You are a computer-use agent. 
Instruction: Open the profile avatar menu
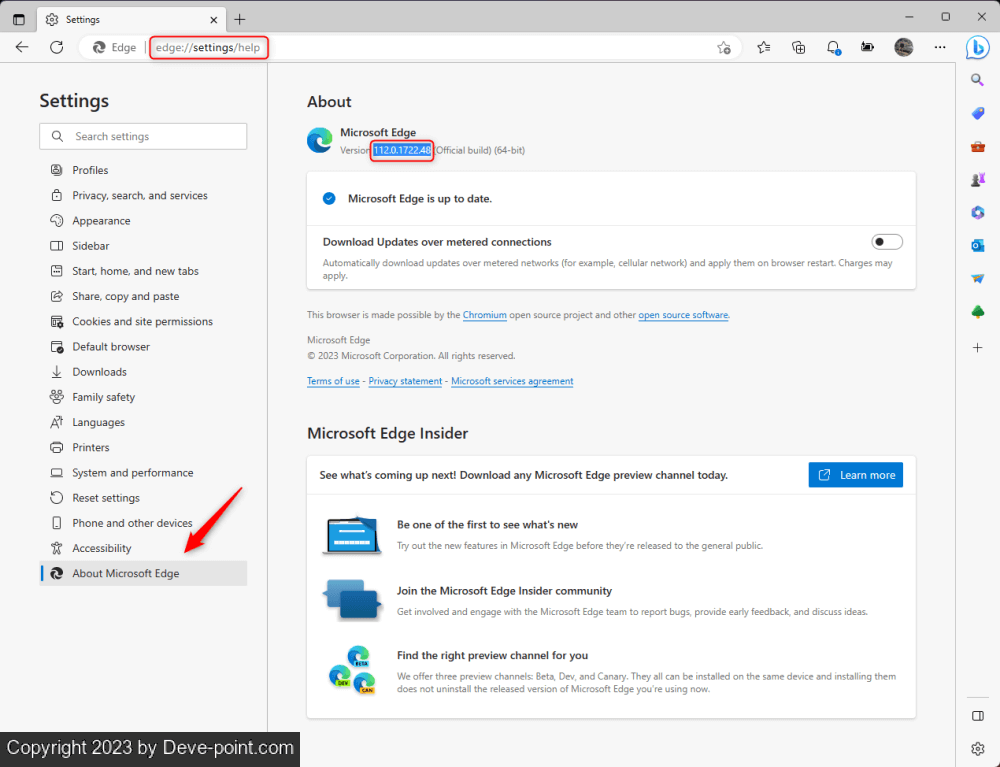[x=903, y=47]
